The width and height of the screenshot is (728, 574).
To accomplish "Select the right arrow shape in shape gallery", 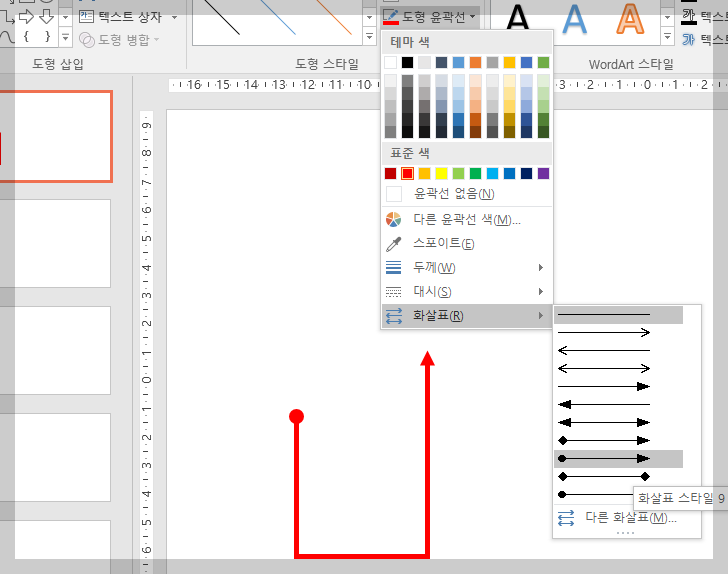I will 26,17.
